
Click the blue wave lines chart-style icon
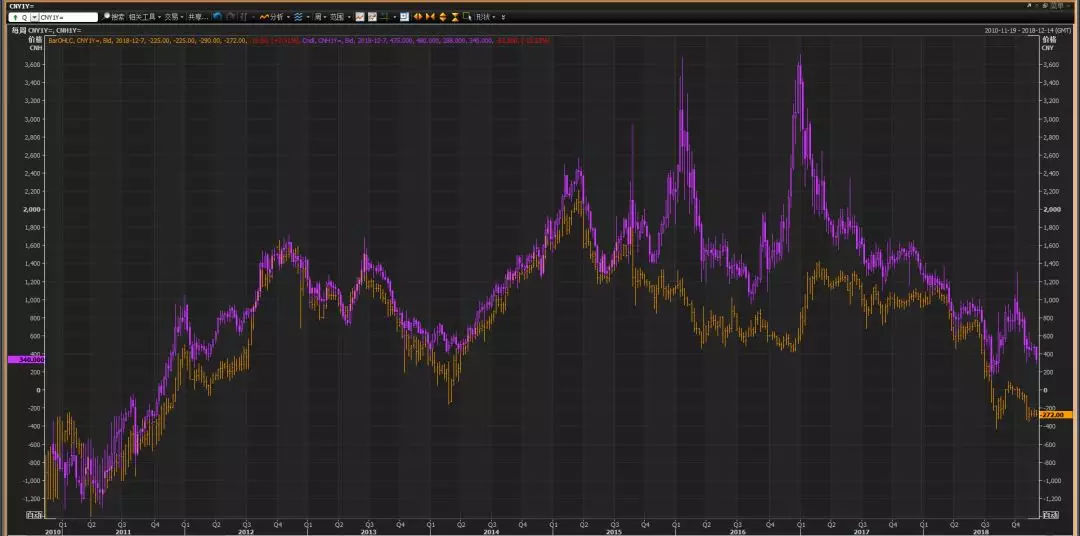(299, 17)
